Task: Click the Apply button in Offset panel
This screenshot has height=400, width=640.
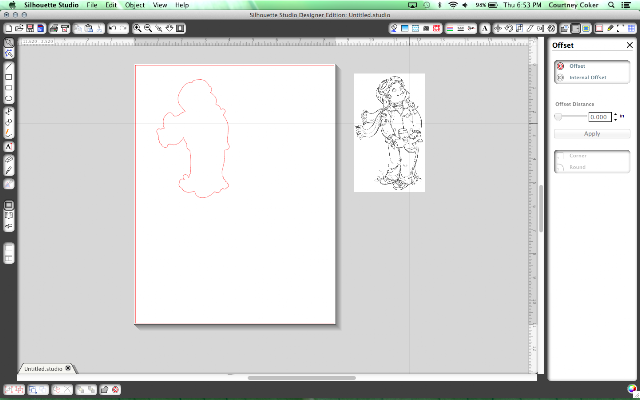Action: click(x=592, y=133)
